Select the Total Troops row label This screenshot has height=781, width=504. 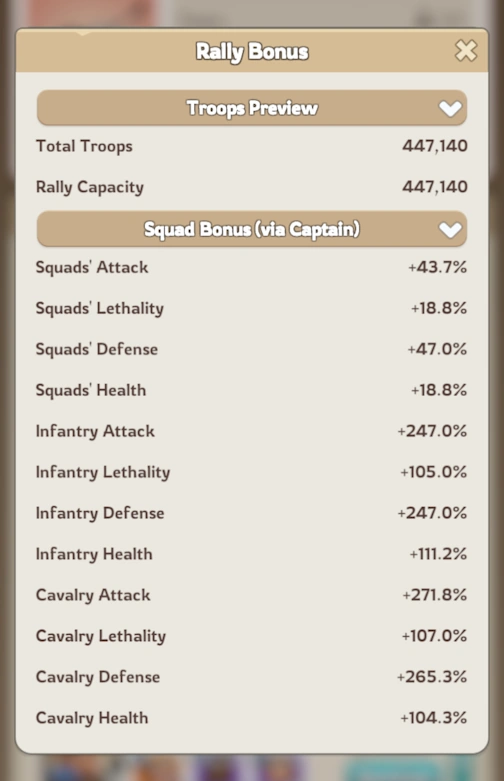click(x=84, y=146)
